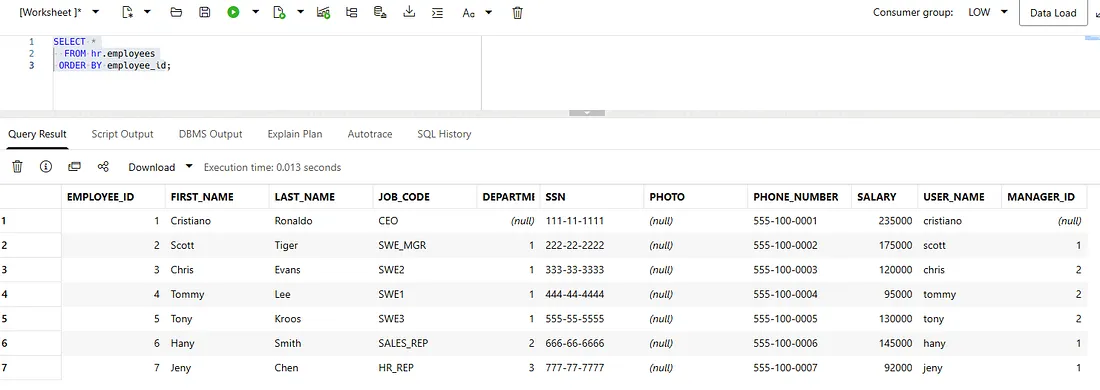1100x390 pixels.
Task: Click the salary value 175000
Action: (x=885, y=246)
